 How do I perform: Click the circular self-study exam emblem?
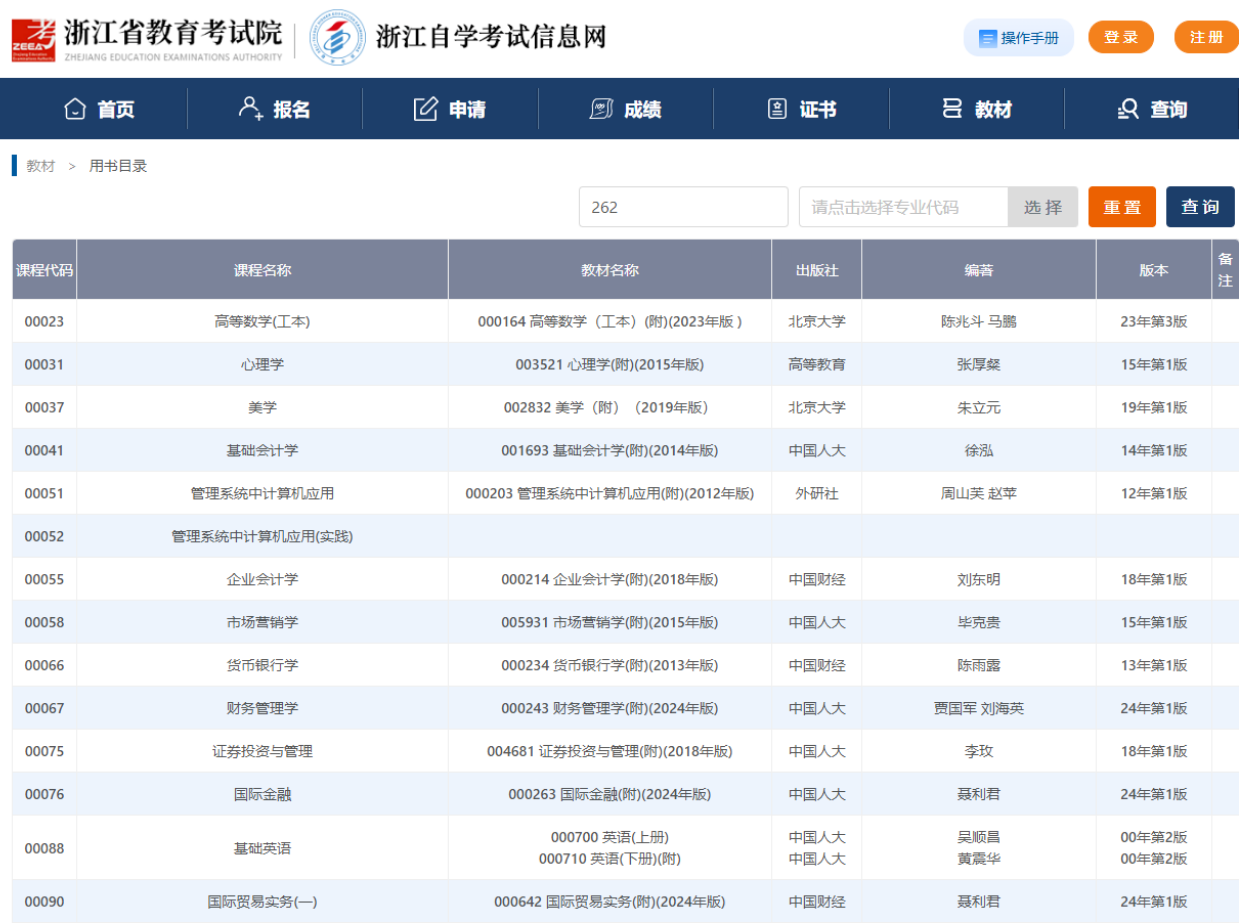(x=337, y=38)
